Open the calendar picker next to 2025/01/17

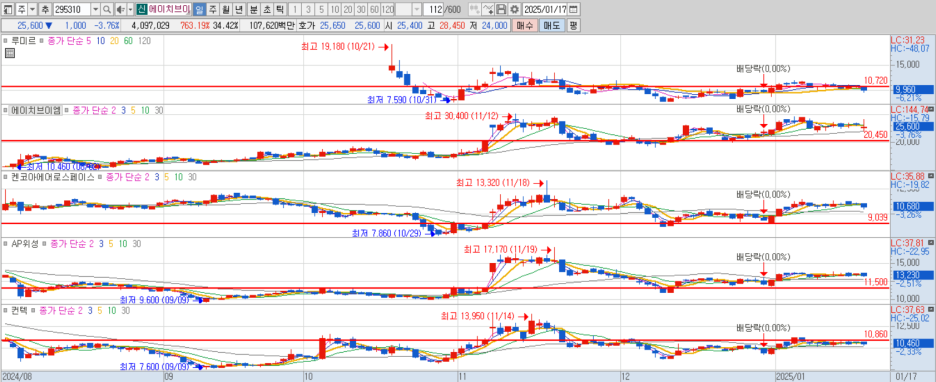click(x=573, y=10)
